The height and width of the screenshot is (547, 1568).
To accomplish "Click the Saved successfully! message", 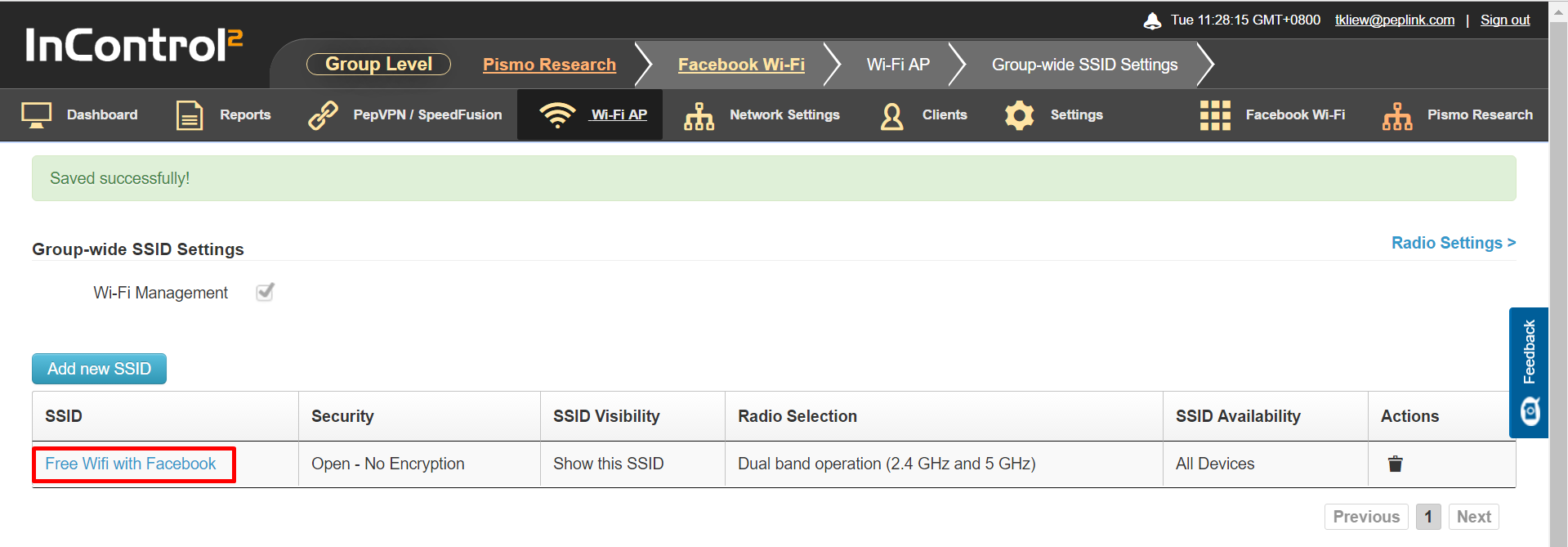I will coord(774,178).
